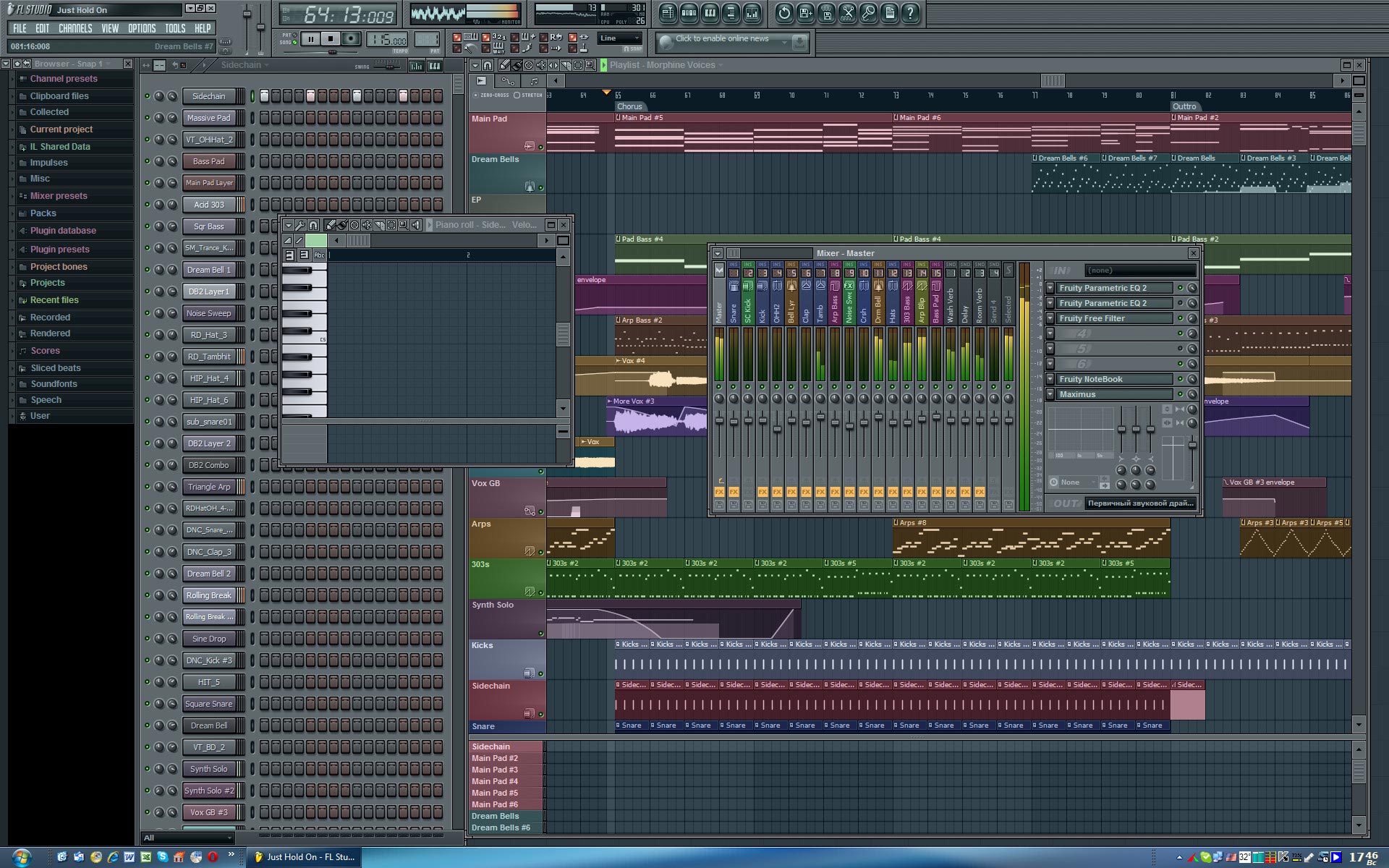Viewport: 1389px width, 868px height.
Task: Enable the Stretch option in playlist
Action: point(517,95)
